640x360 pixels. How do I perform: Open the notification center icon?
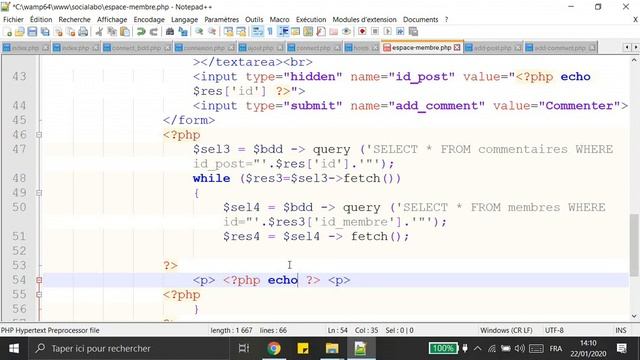pos(622,349)
